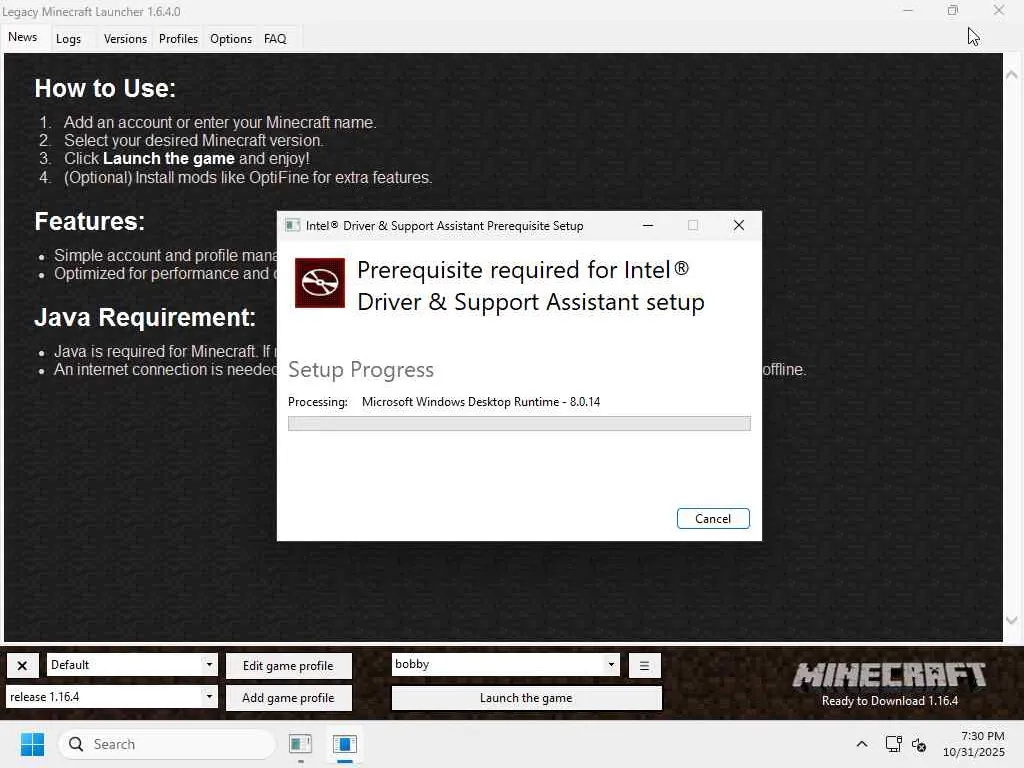The width and height of the screenshot is (1024, 768).
Task: Click the Minecraft launcher taskbar icon
Action: pyautogui.click(x=345, y=744)
